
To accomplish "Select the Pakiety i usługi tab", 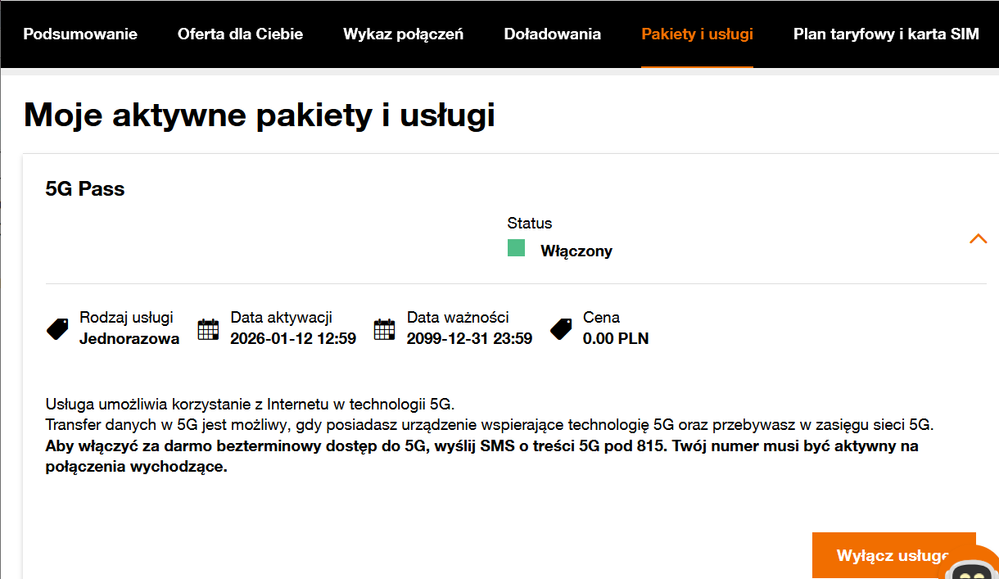I will [x=697, y=34].
